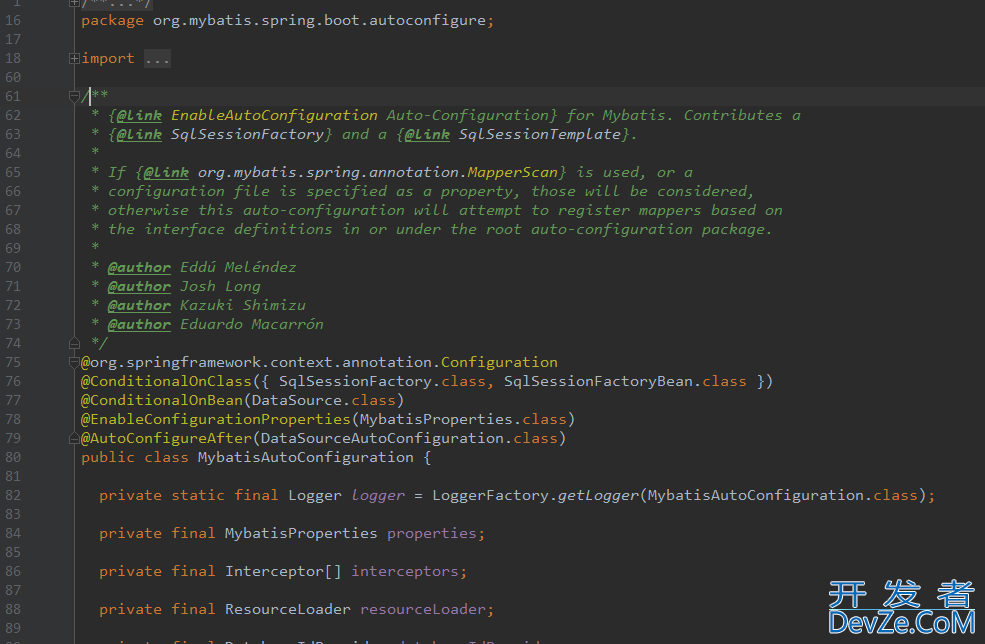This screenshot has width=985, height=644.
Task: Click the interceptors field name
Action: [405, 571]
